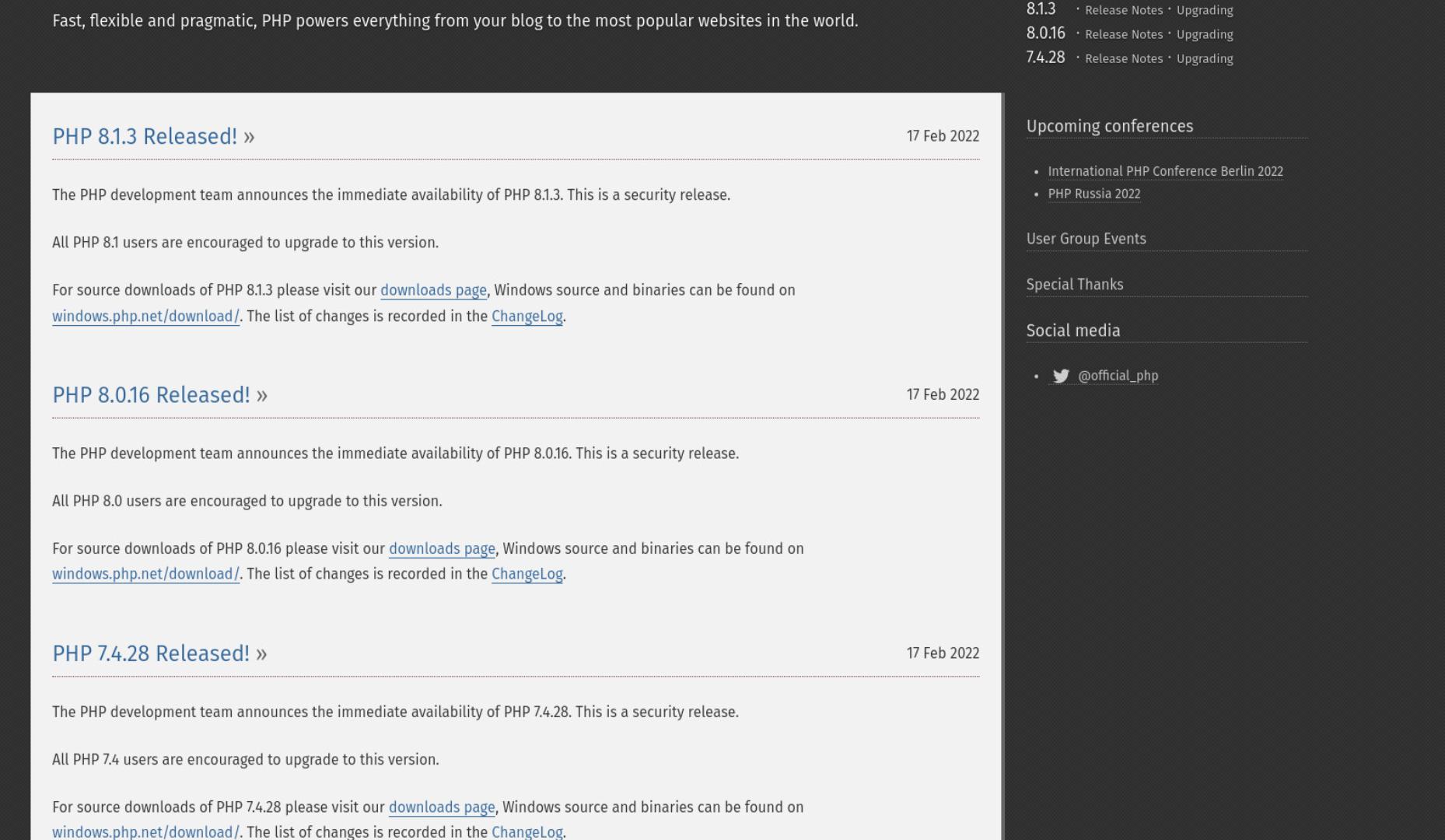Open Release Notes for 7.4.28 in sidebar
This screenshot has width=1445, height=840.
1124,58
